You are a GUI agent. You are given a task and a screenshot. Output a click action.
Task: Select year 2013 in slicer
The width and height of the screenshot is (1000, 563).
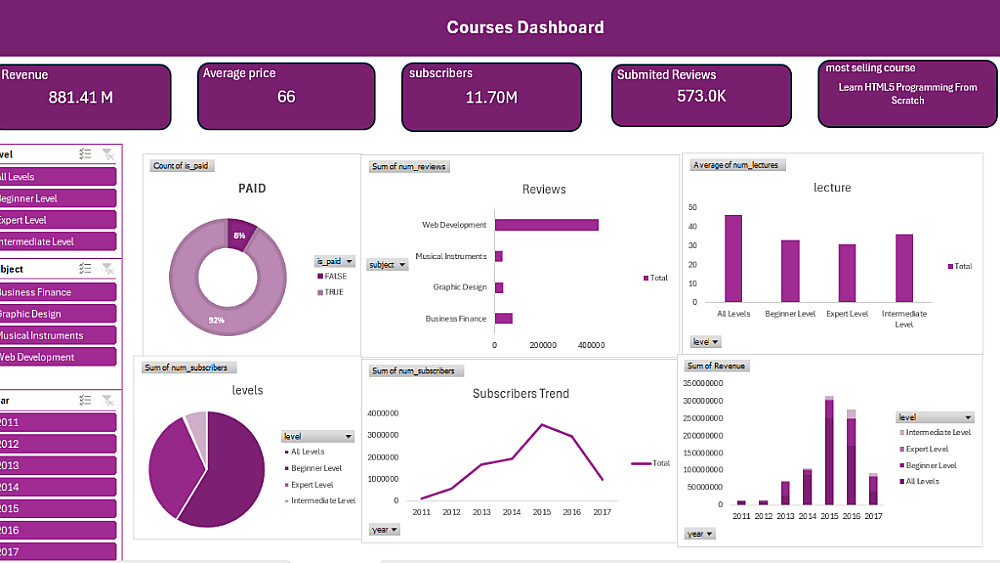[x=57, y=465]
